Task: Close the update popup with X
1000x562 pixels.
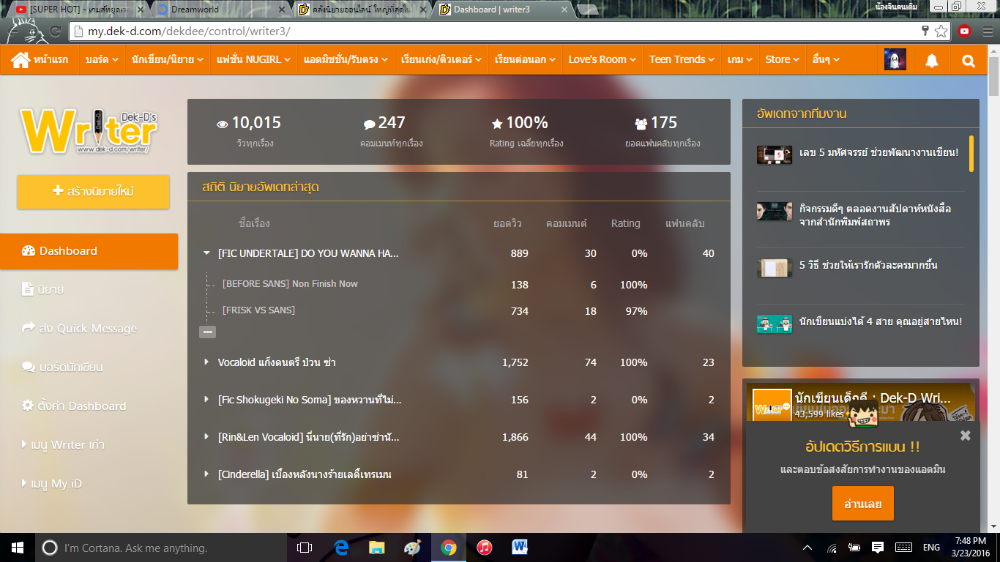Action: (965, 436)
